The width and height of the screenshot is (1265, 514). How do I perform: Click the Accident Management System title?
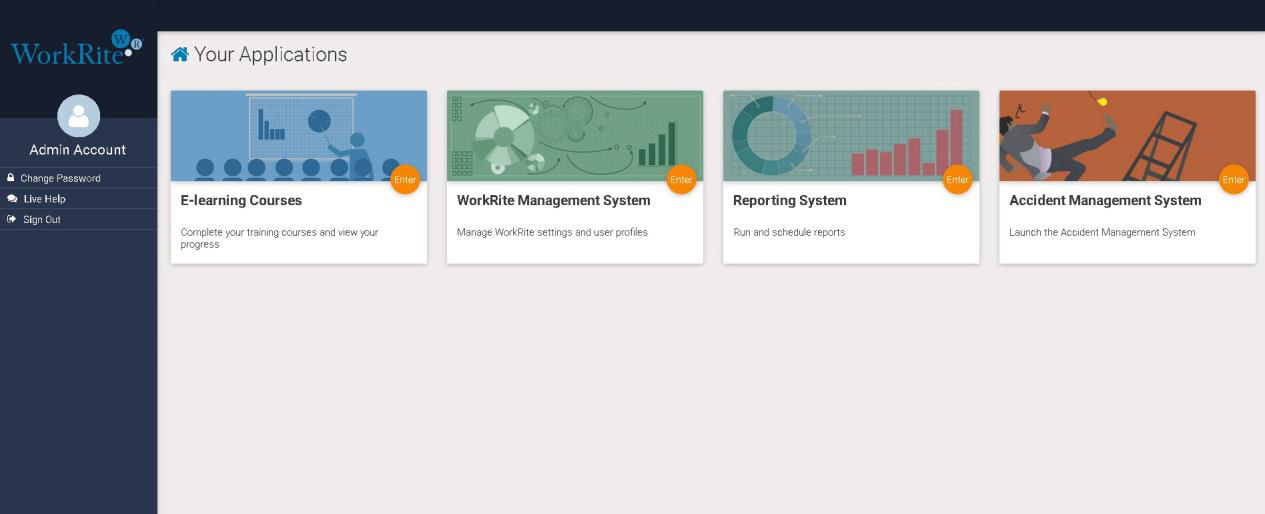(x=1105, y=201)
